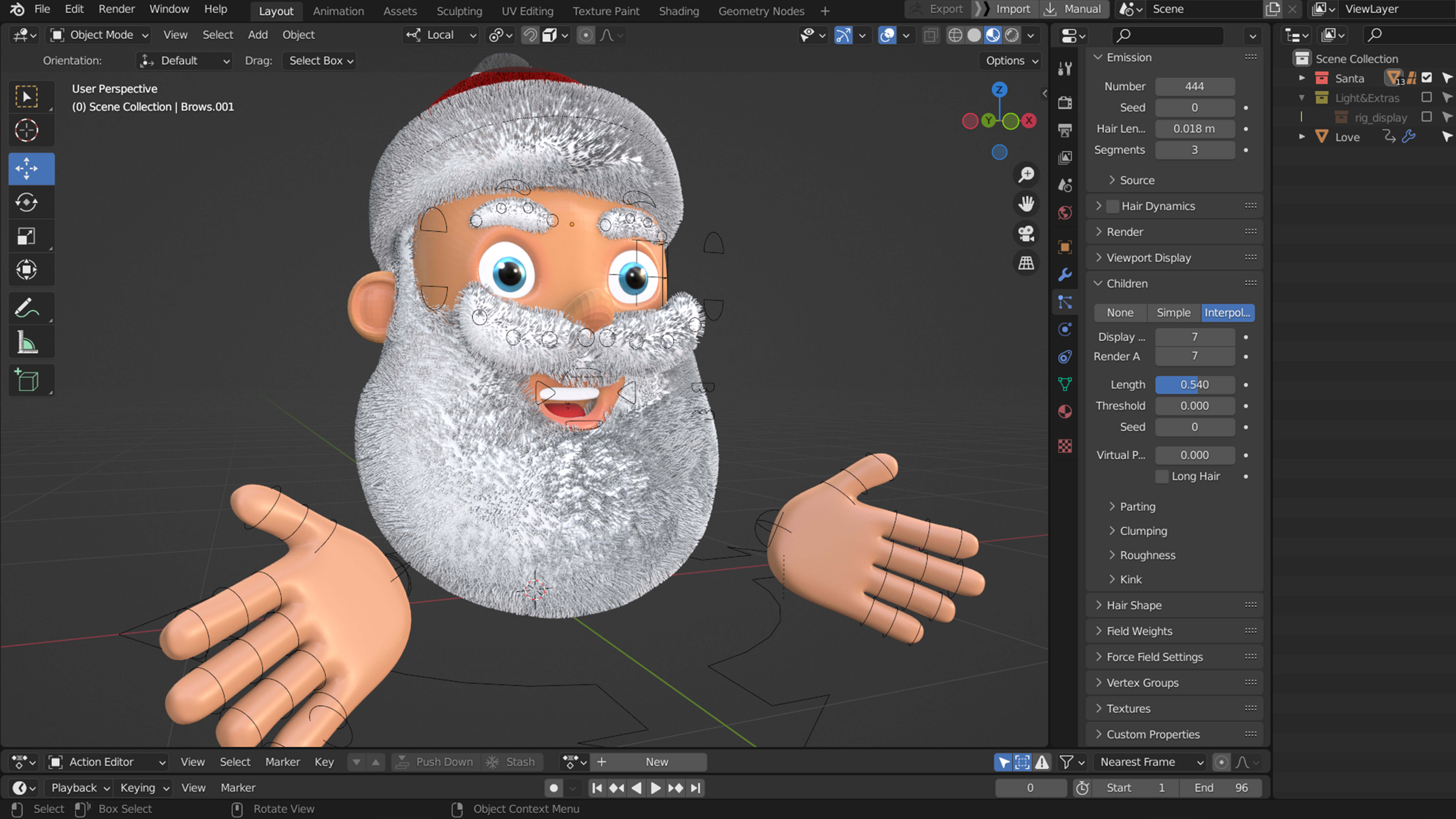
Task: Open the Drag Select Box dropdown
Action: [319, 61]
